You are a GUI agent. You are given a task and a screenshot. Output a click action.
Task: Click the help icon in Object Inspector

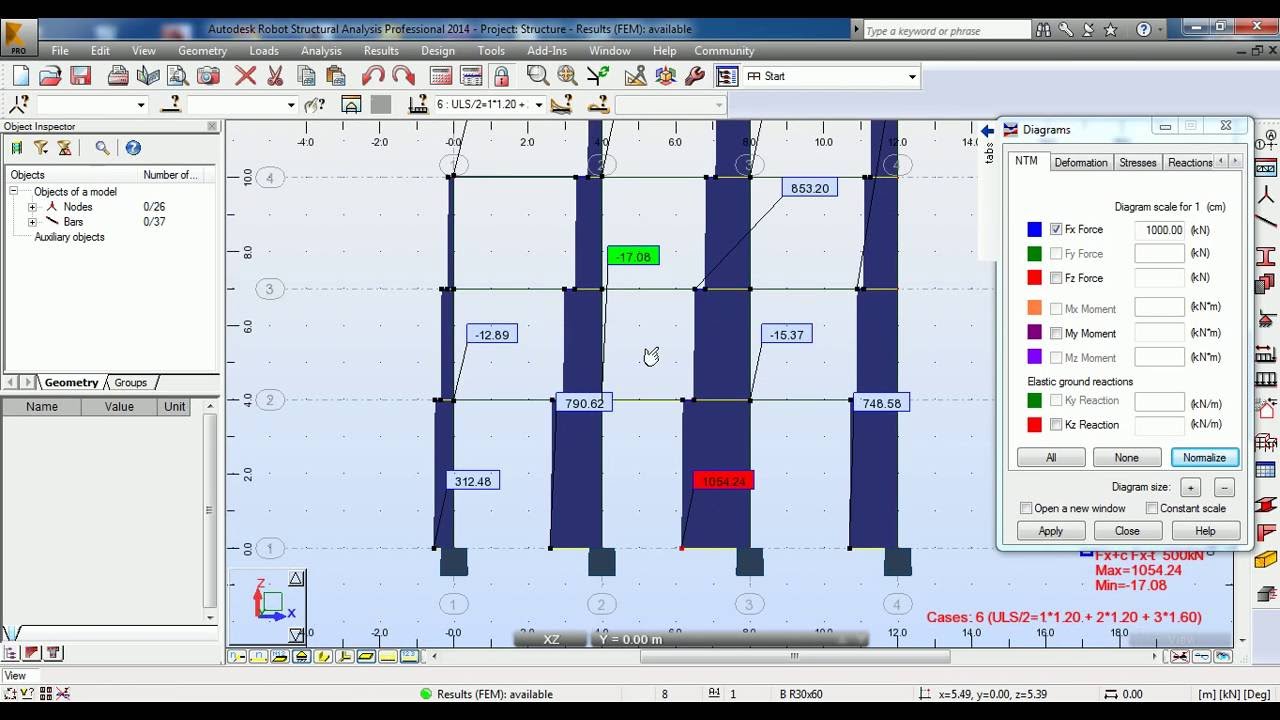(x=133, y=148)
